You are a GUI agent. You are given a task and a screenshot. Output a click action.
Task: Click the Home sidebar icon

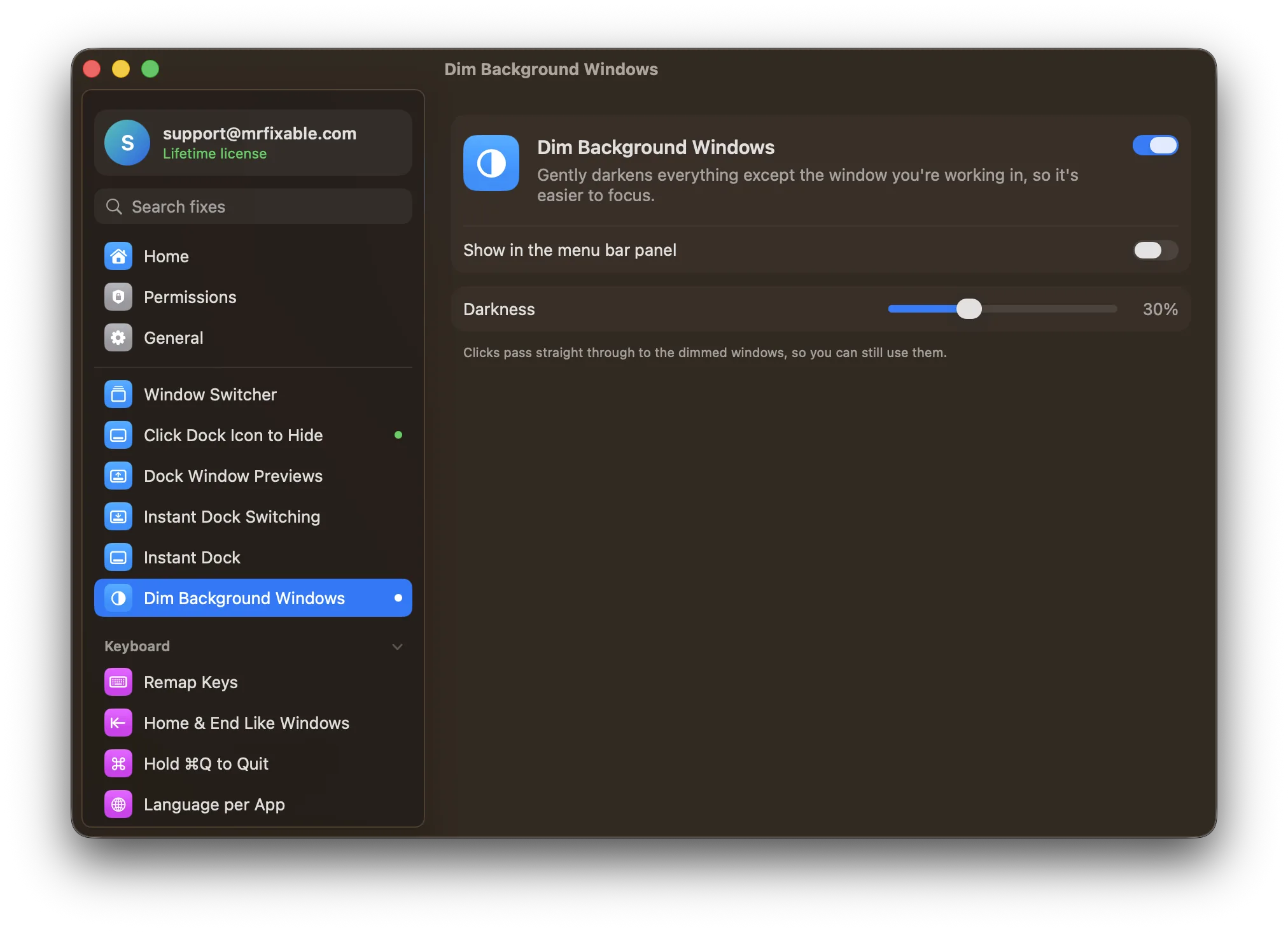coord(118,257)
